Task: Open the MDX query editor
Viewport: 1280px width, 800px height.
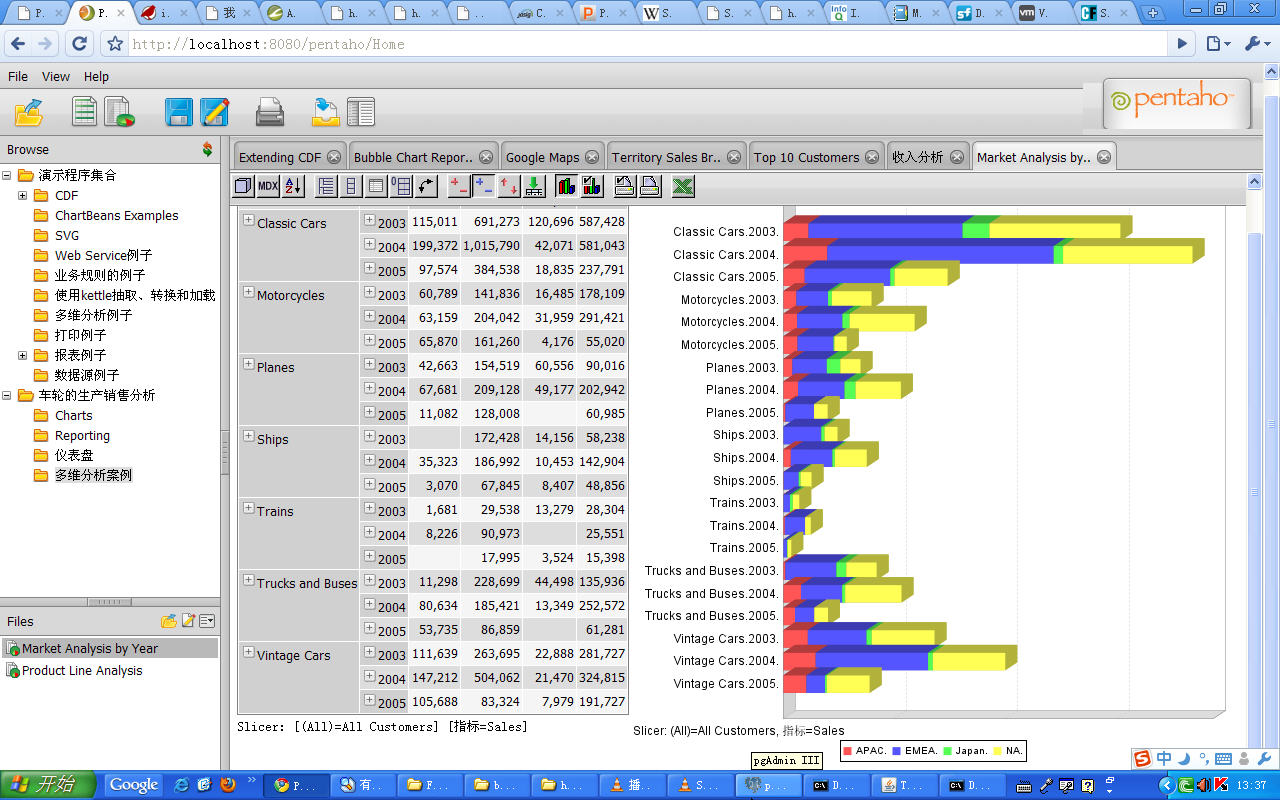Action: pos(268,186)
